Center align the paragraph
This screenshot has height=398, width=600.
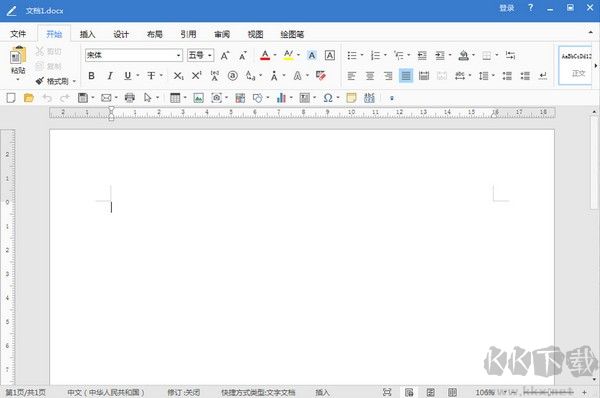coord(370,76)
